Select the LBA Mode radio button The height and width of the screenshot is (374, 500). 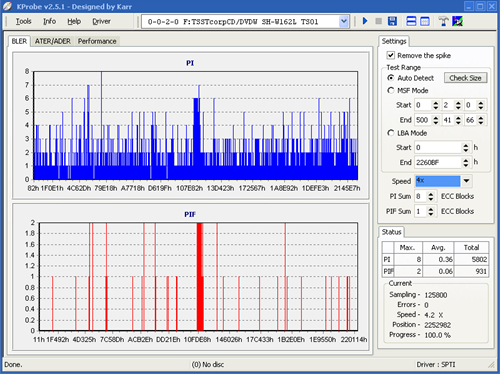391,133
